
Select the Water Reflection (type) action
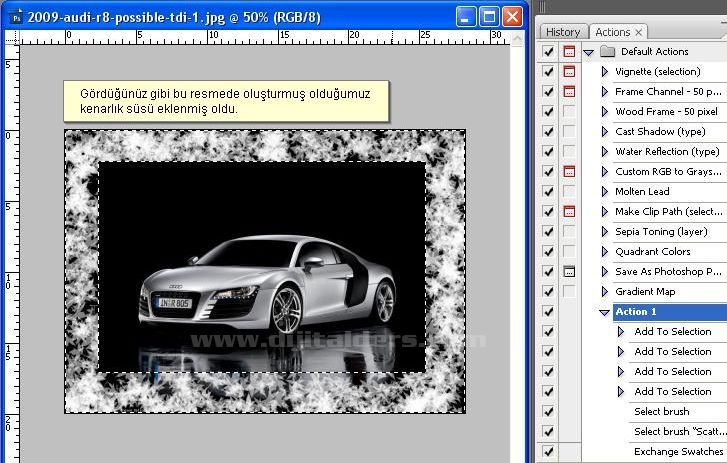(x=667, y=152)
